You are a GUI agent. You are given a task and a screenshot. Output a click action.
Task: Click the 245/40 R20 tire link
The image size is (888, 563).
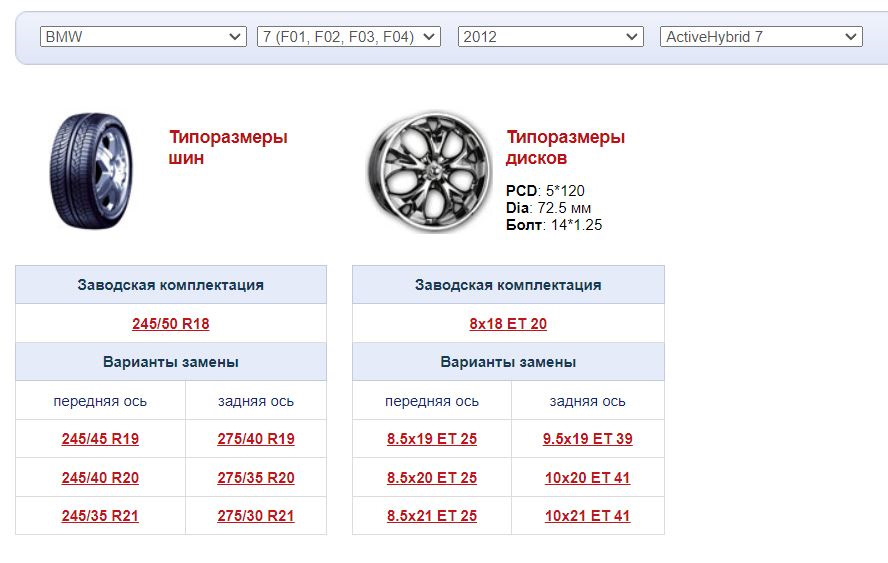(100, 478)
